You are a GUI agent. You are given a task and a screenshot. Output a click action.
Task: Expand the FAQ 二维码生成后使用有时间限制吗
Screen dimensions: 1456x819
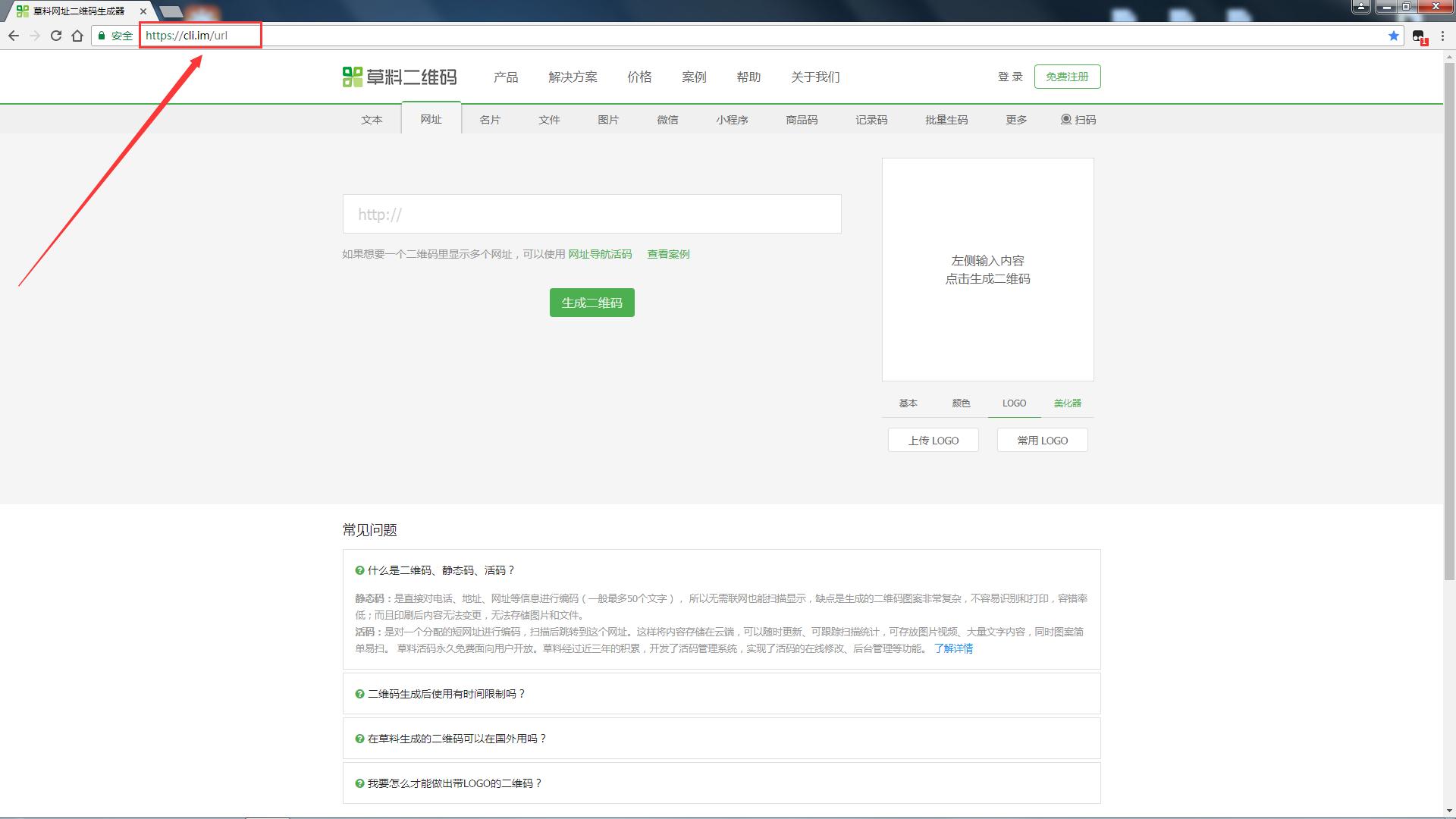pyautogui.click(x=446, y=693)
